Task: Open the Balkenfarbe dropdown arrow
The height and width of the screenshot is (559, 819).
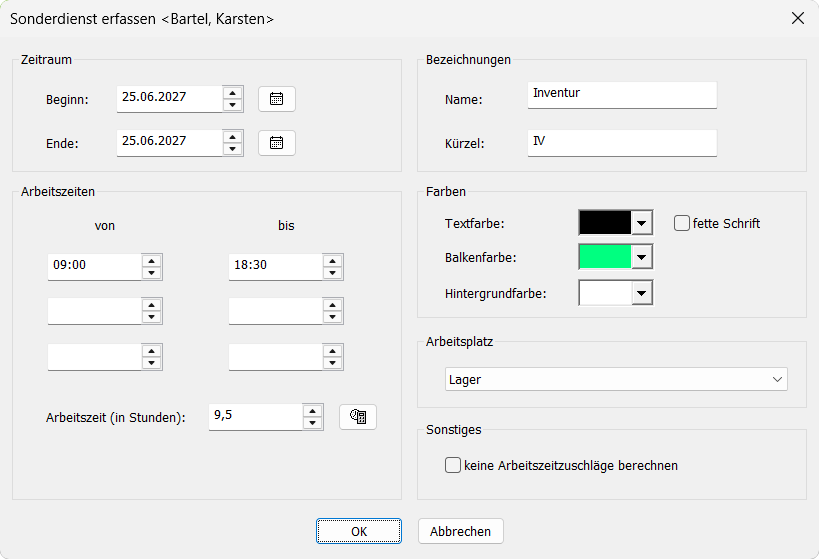Action: click(641, 257)
